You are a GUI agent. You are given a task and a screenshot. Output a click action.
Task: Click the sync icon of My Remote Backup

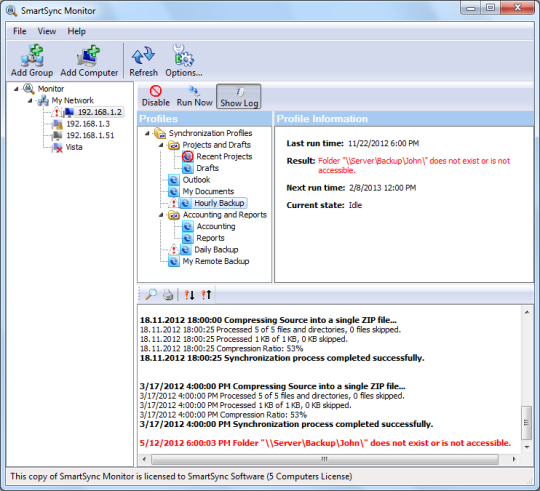[x=174, y=262]
